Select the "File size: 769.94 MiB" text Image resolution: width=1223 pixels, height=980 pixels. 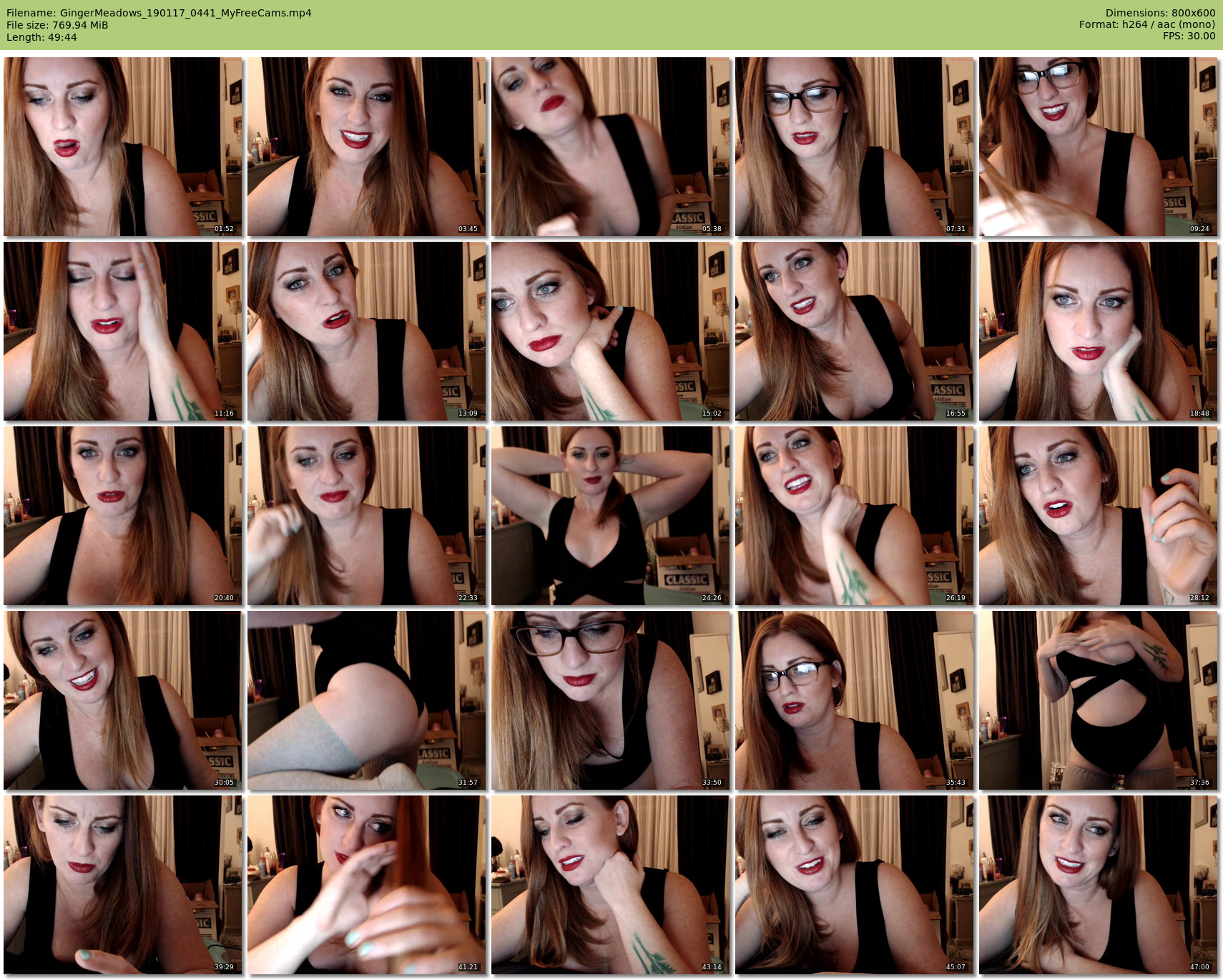(x=57, y=25)
